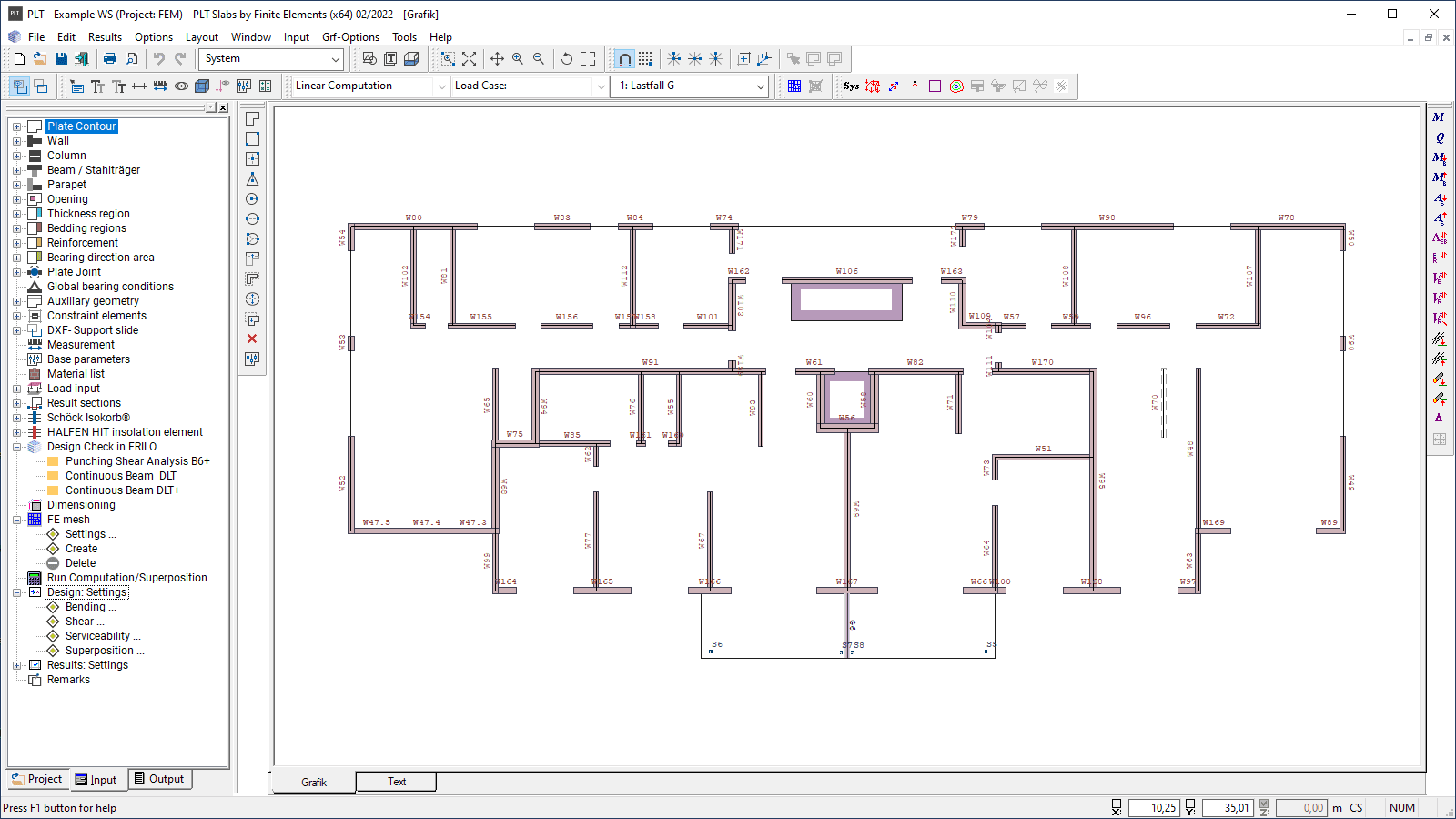This screenshot has height=819, width=1456.
Task: Toggle the dotted grid display button
Action: pyautogui.click(x=645, y=58)
